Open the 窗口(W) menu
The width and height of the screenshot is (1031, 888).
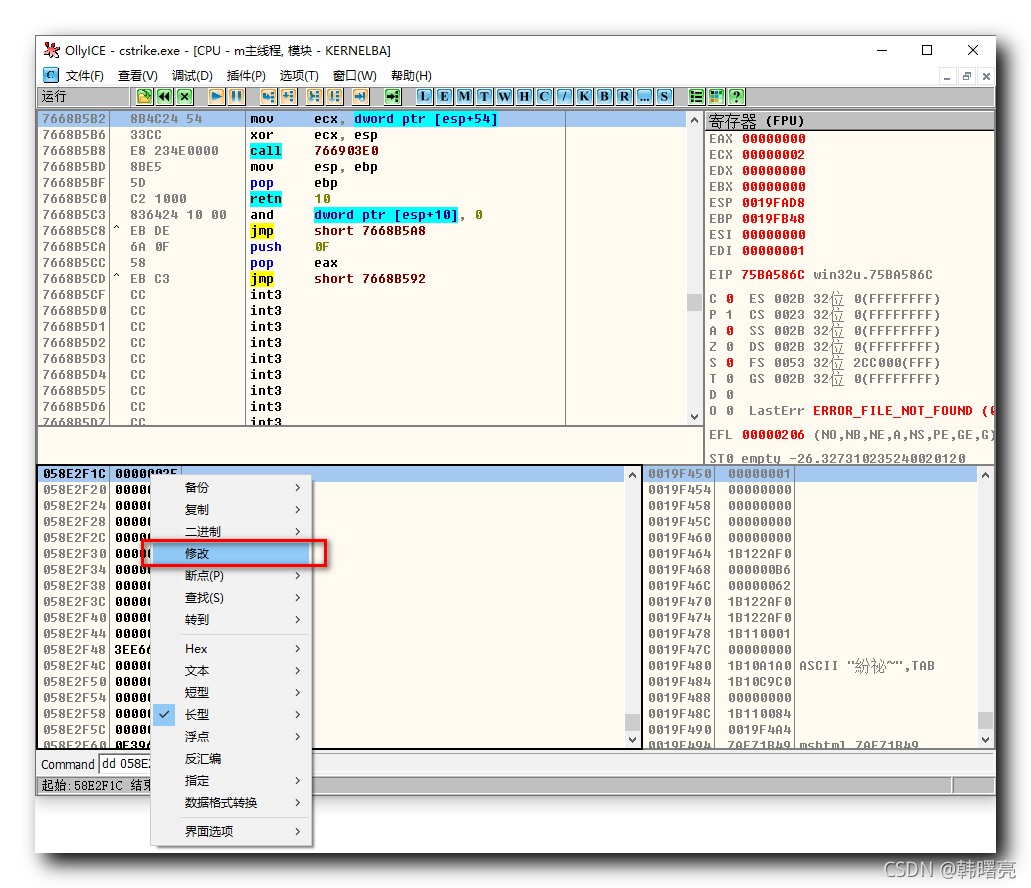[354, 76]
